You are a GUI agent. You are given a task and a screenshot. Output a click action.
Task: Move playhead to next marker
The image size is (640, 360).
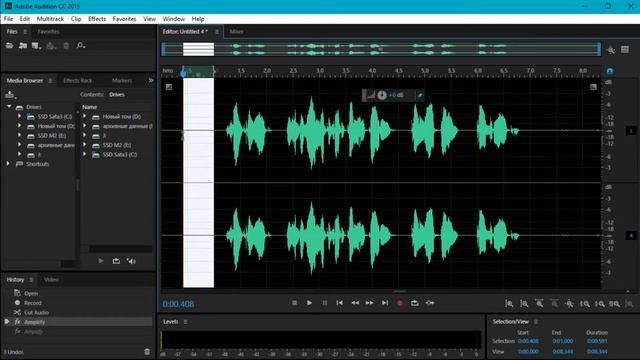[385, 303]
